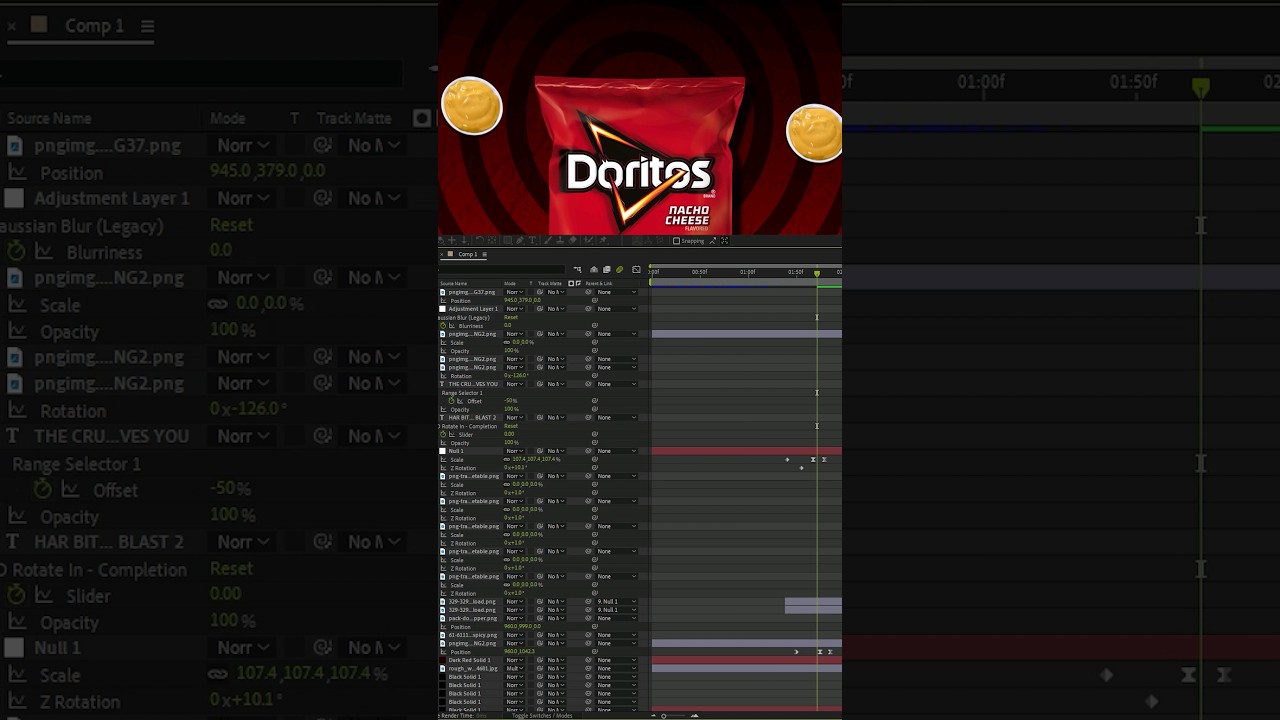This screenshot has height=720, width=1280.
Task: Select the Rectangle shape tool
Action: 508,241
